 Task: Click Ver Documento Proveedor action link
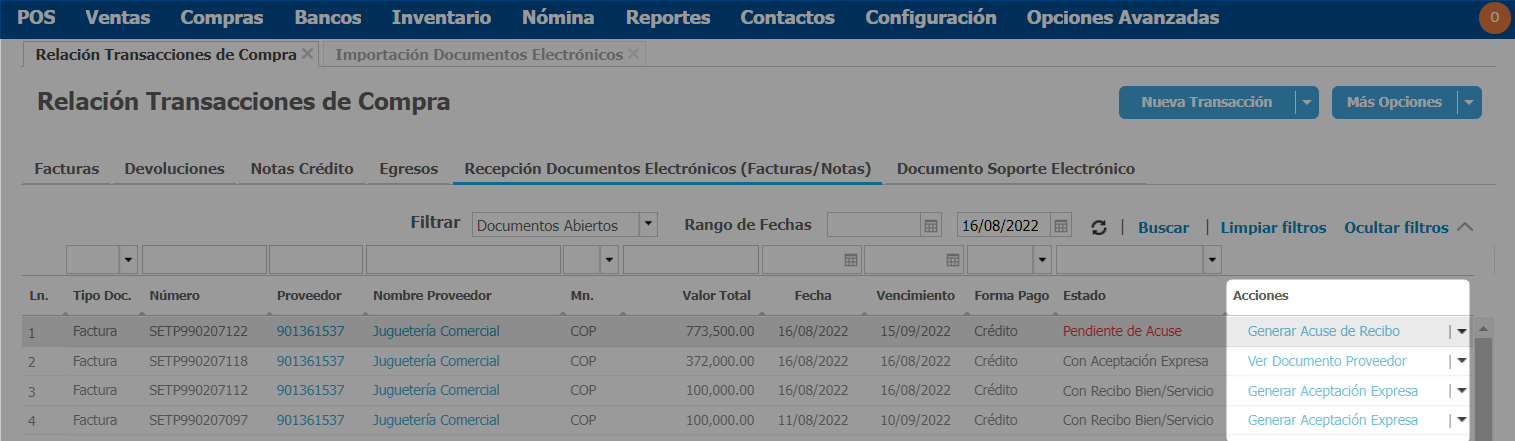(1327, 361)
